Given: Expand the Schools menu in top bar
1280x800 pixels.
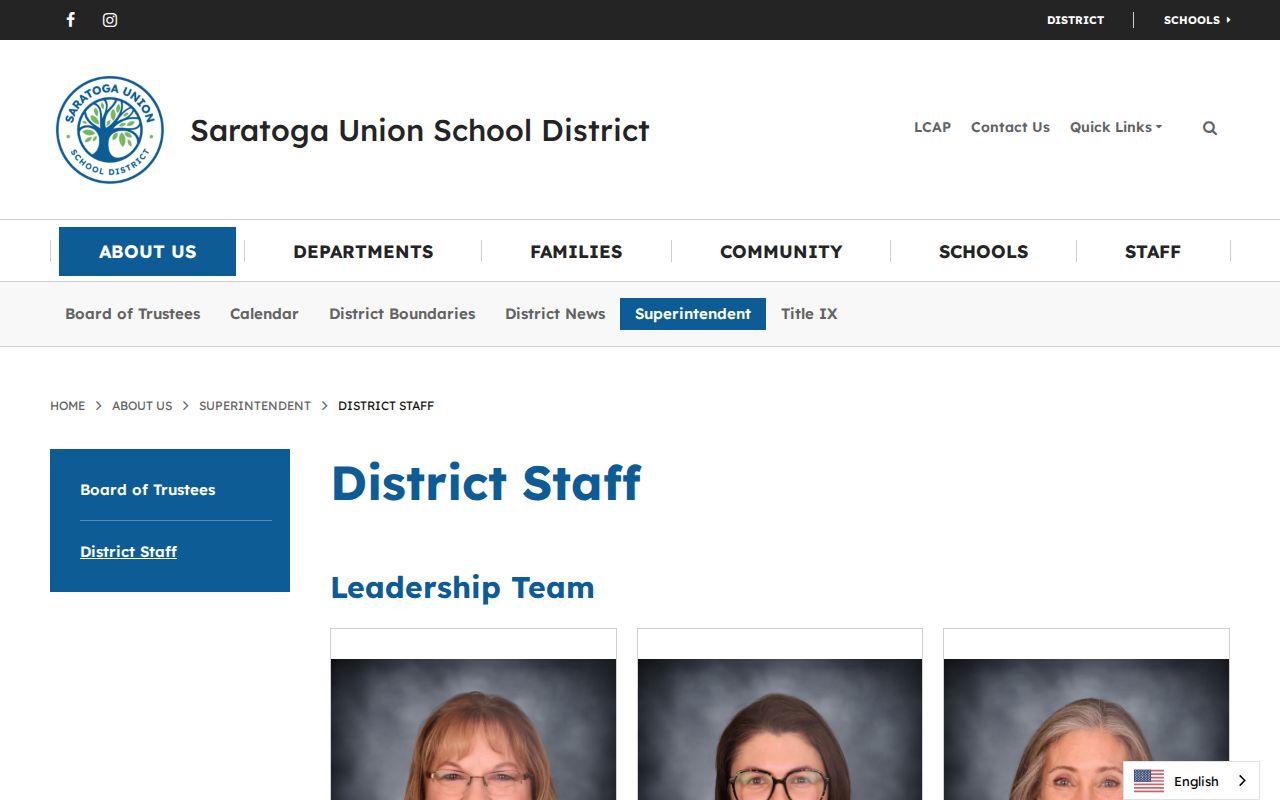Looking at the screenshot, I should [x=1197, y=20].
